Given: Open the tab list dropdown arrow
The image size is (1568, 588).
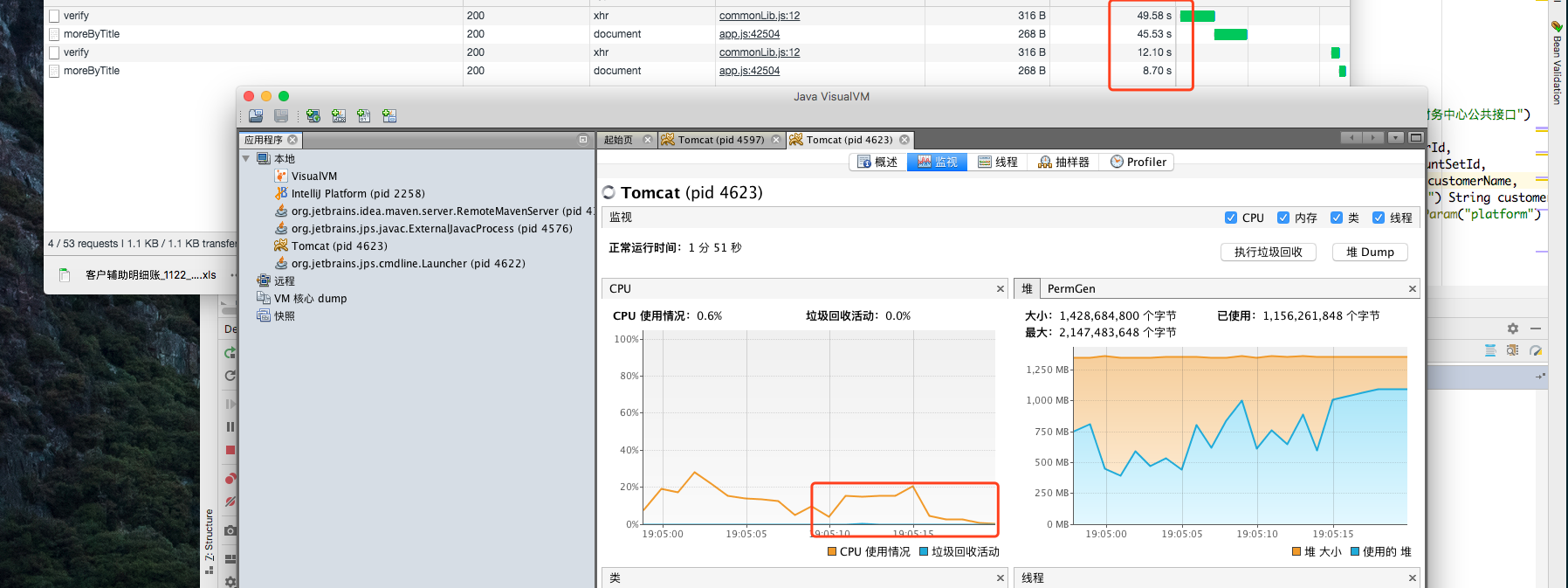Looking at the screenshot, I should tap(1396, 138).
